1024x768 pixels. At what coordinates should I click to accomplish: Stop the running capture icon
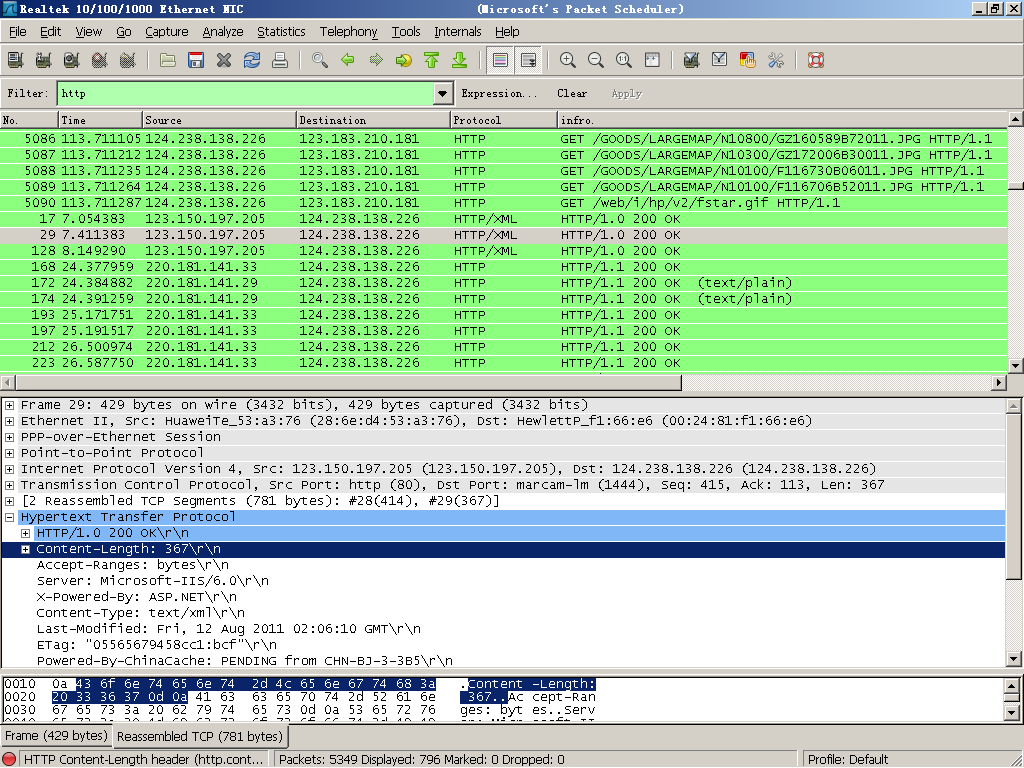click(x=100, y=60)
